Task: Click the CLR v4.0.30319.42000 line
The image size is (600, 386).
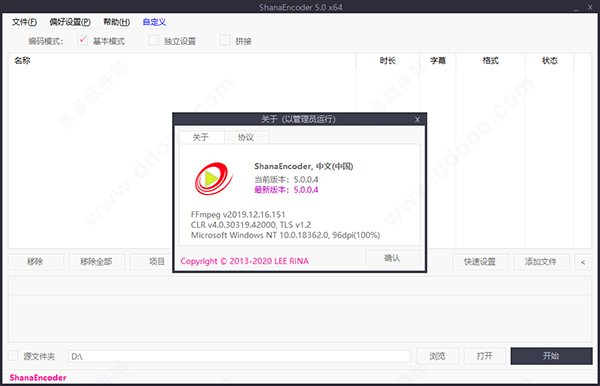Action: click(251, 225)
